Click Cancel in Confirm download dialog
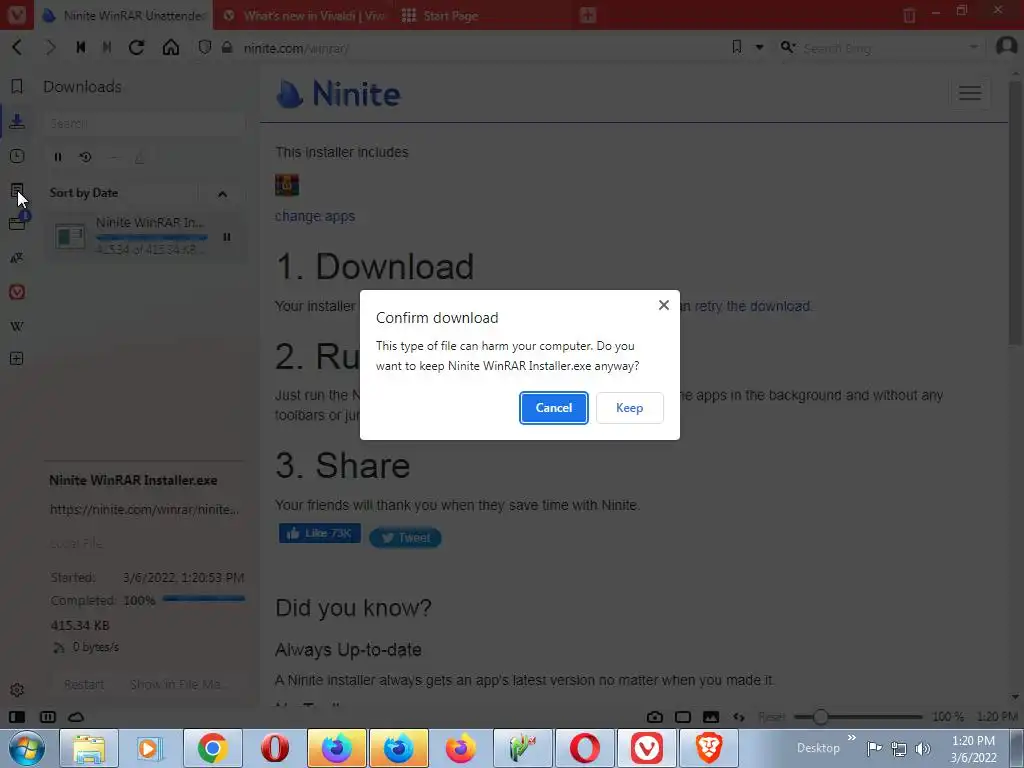Screen dimensions: 1024x768 (x=553, y=408)
